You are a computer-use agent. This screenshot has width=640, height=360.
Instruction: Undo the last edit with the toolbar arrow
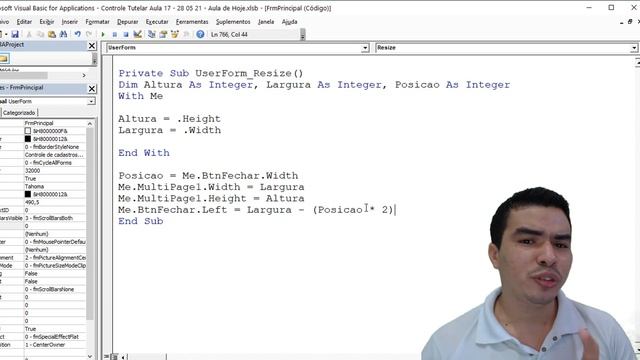78,34
